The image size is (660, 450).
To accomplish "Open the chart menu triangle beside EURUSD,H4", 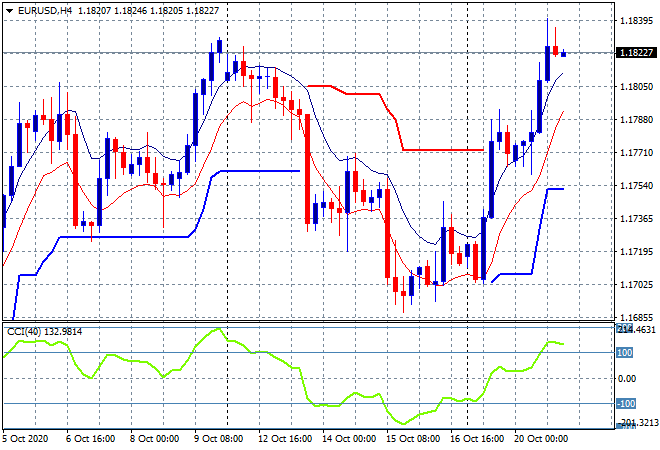I will 9,11.
